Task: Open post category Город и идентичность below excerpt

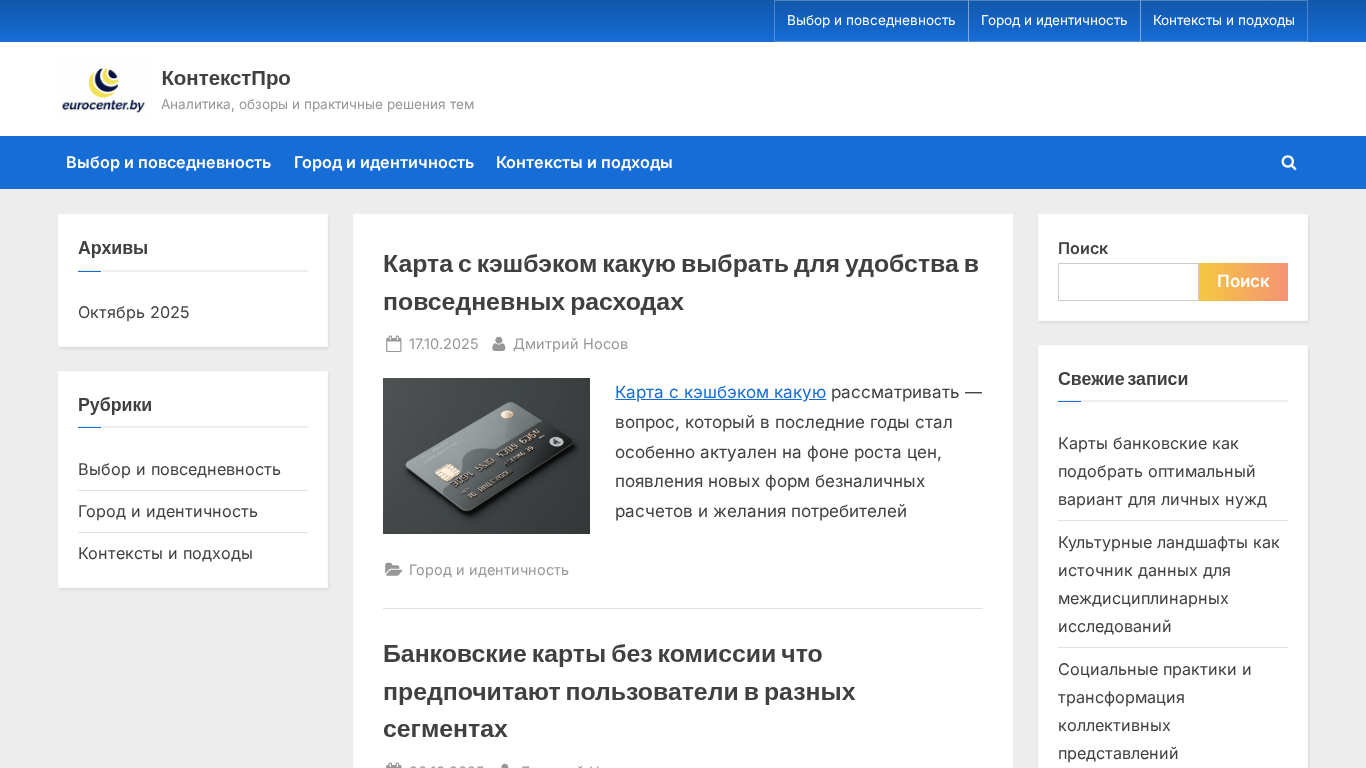Action: point(489,570)
